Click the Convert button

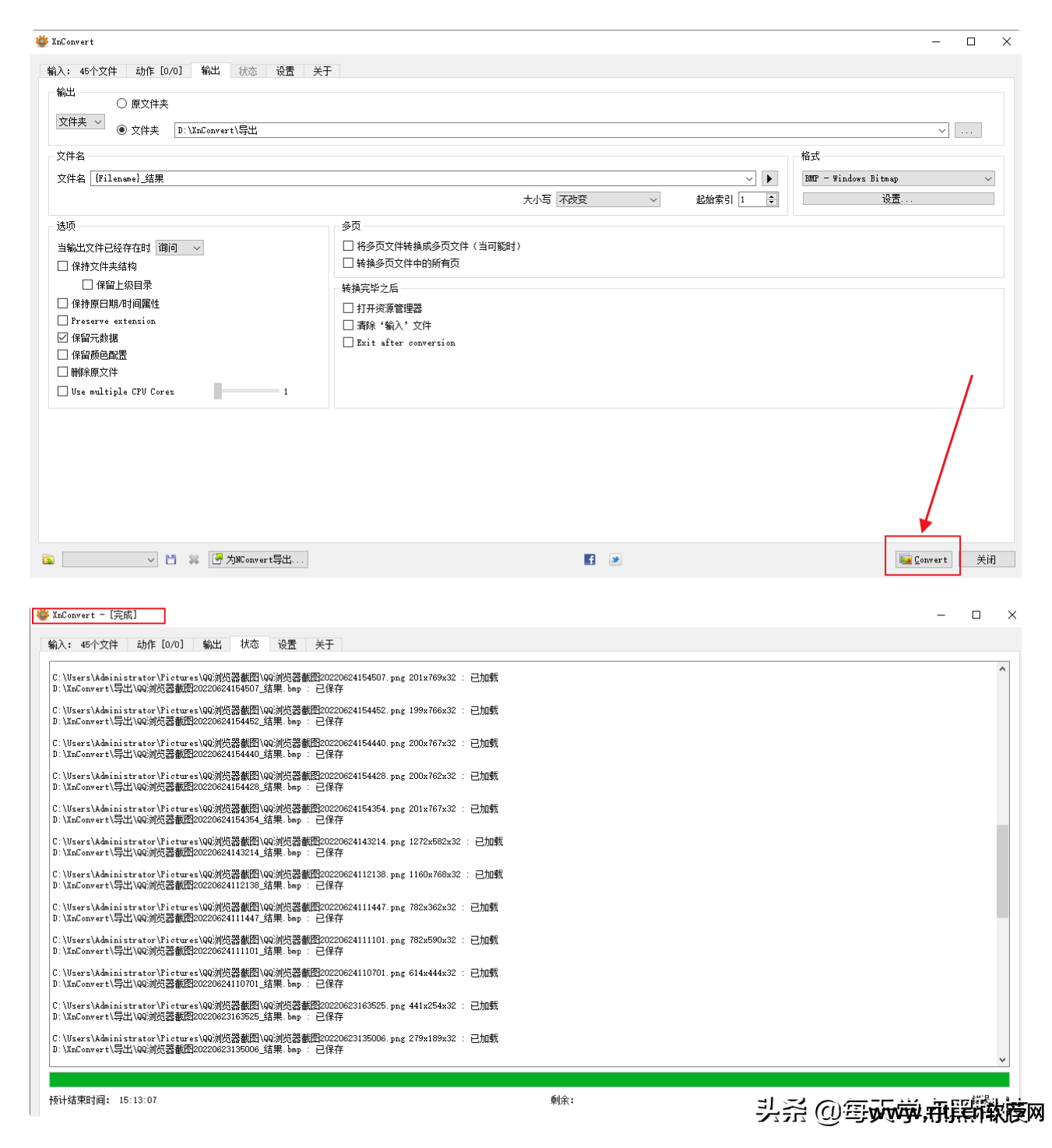[924, 559]
